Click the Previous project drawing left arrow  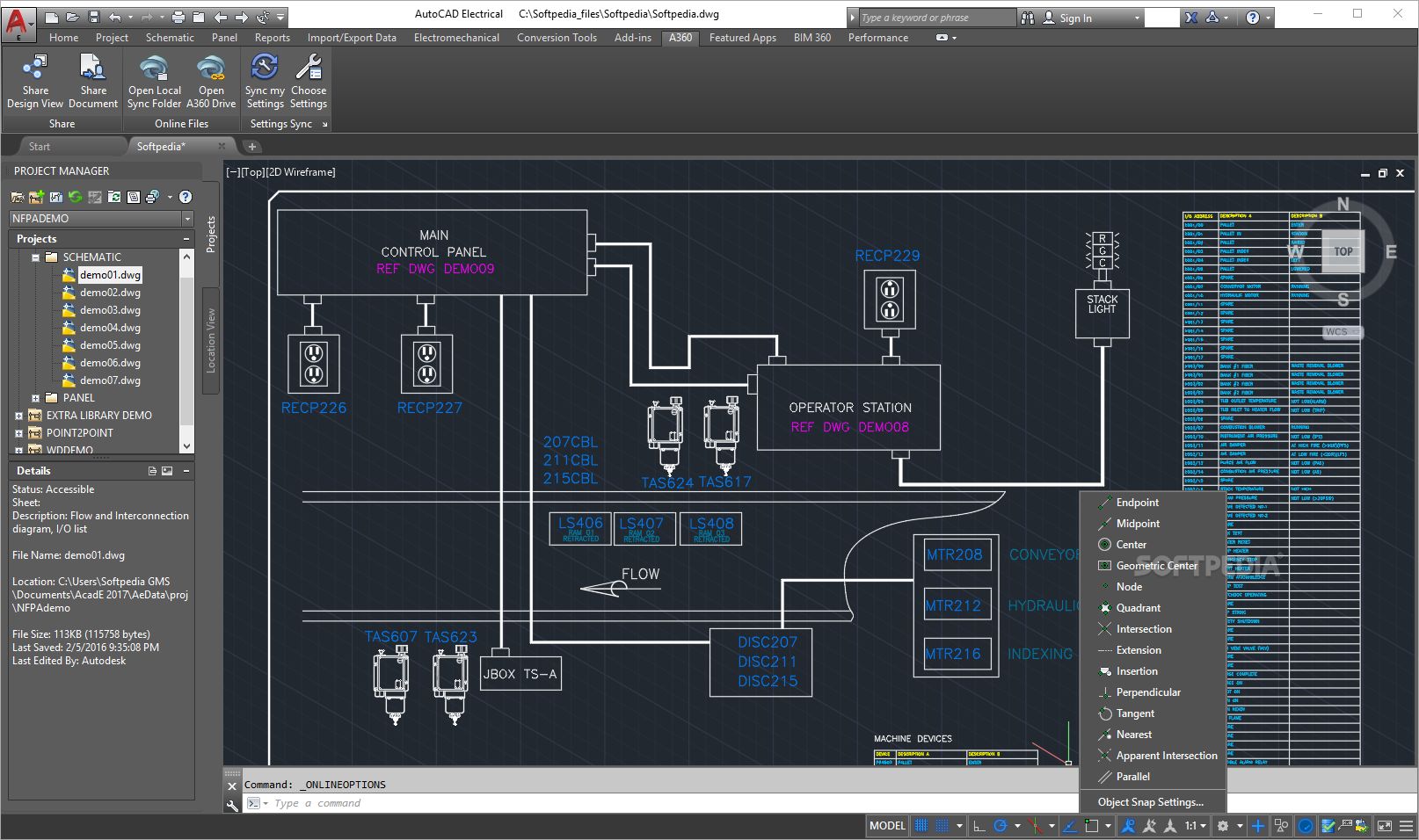coord(221,17)
